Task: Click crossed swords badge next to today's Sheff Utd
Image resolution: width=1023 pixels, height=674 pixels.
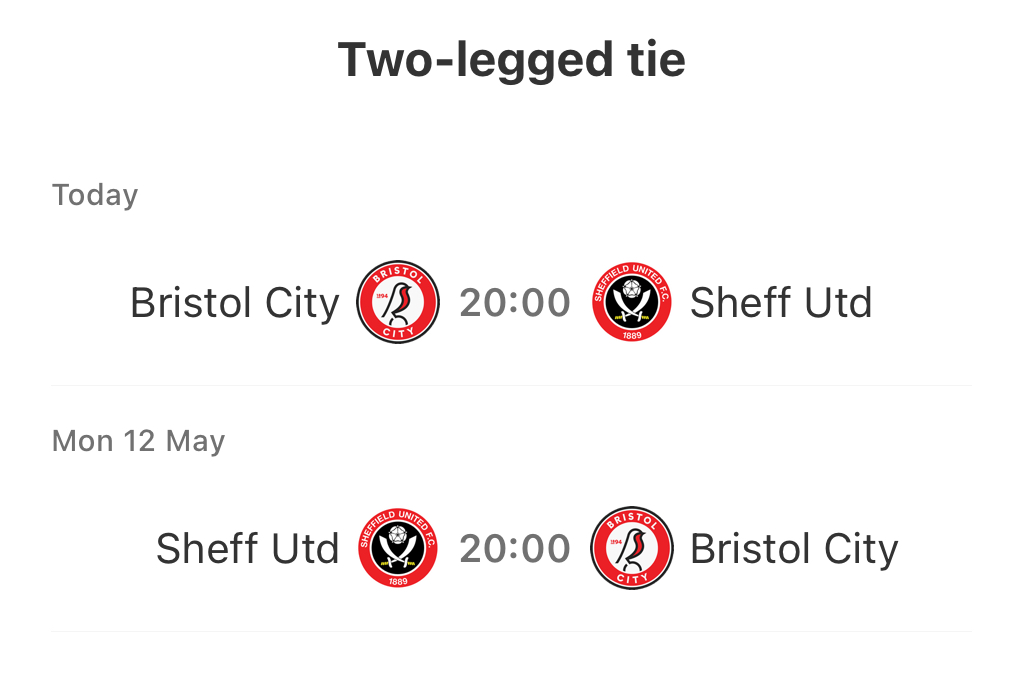Action: 632,302
